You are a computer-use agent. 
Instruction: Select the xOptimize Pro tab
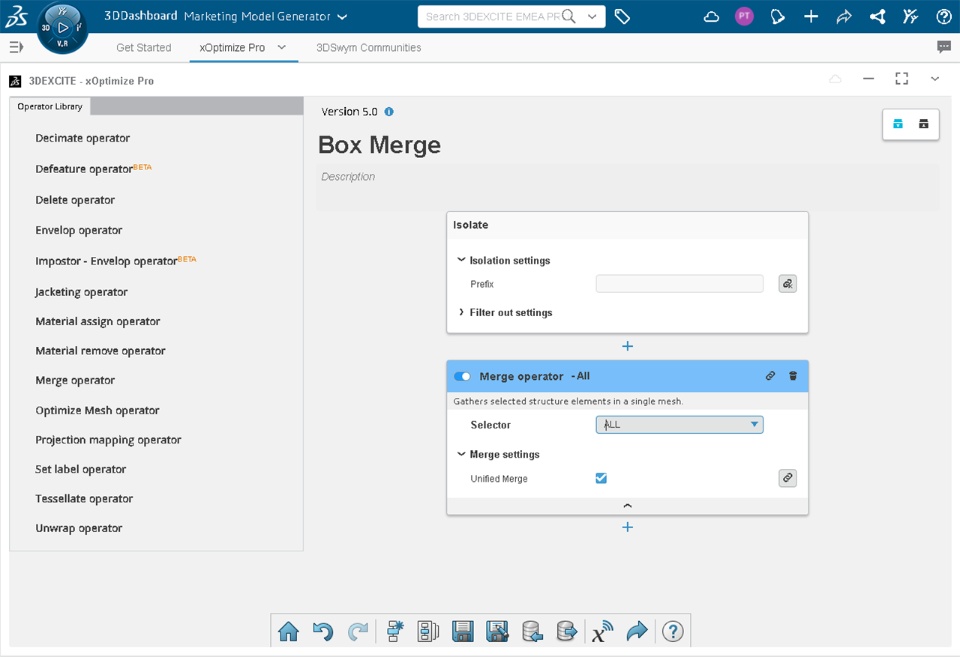tap(232, 48)
